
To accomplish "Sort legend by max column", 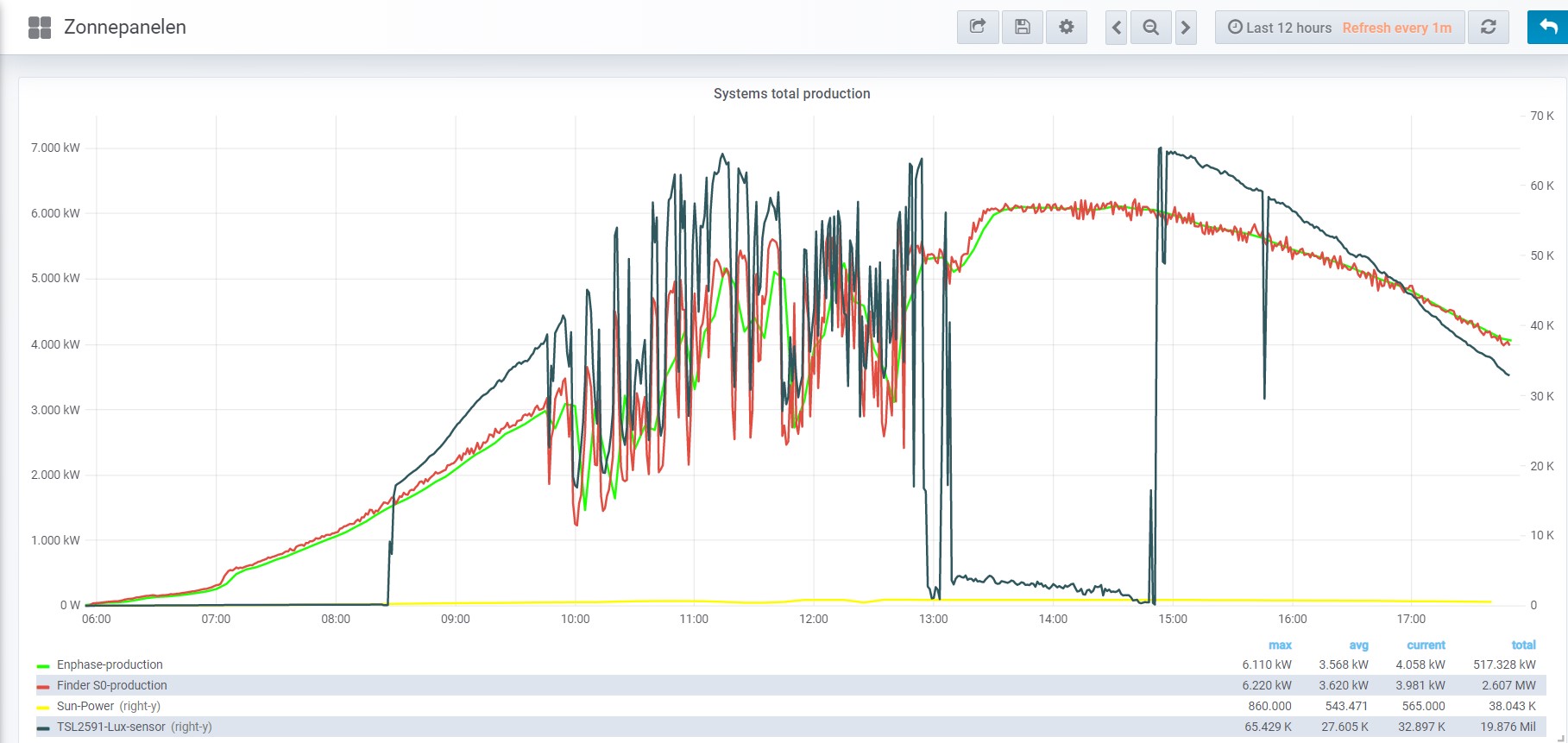I will point(1280,645).
